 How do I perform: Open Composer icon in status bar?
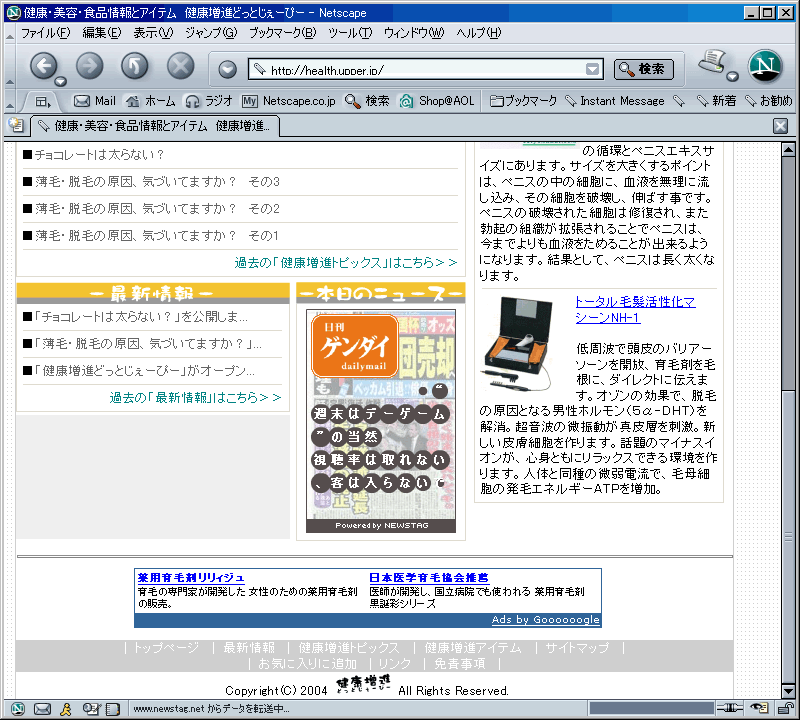91,708
